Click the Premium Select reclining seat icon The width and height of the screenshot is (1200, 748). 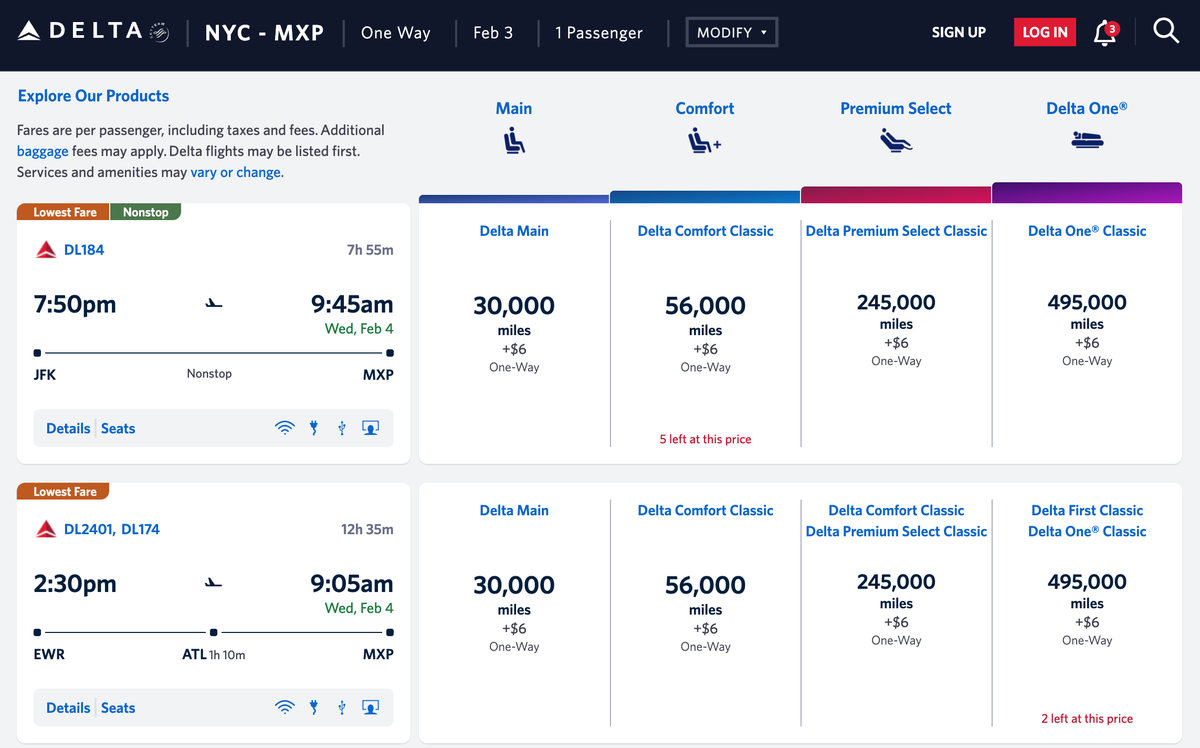pyautogui.click(x=895, y=140)
